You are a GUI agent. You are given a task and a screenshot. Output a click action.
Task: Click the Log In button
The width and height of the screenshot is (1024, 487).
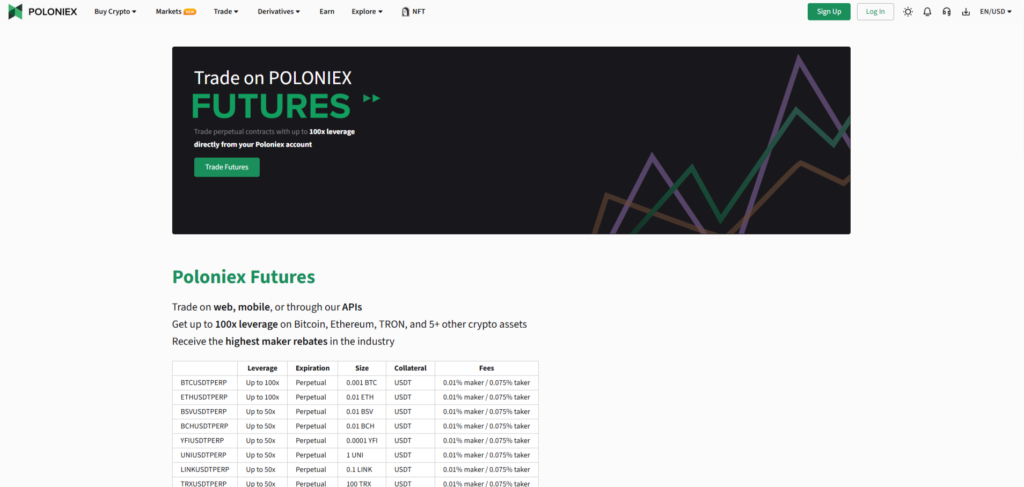click(875, 12)
